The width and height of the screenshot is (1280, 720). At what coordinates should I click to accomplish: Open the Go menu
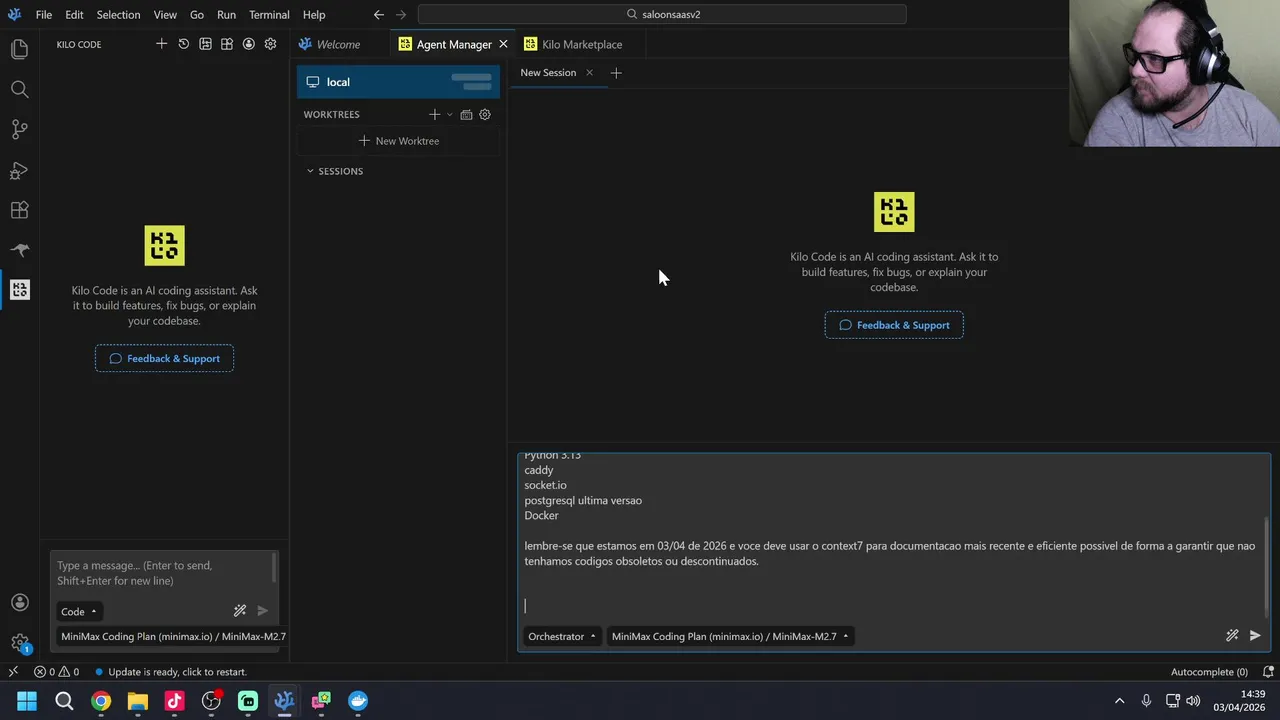197,15
